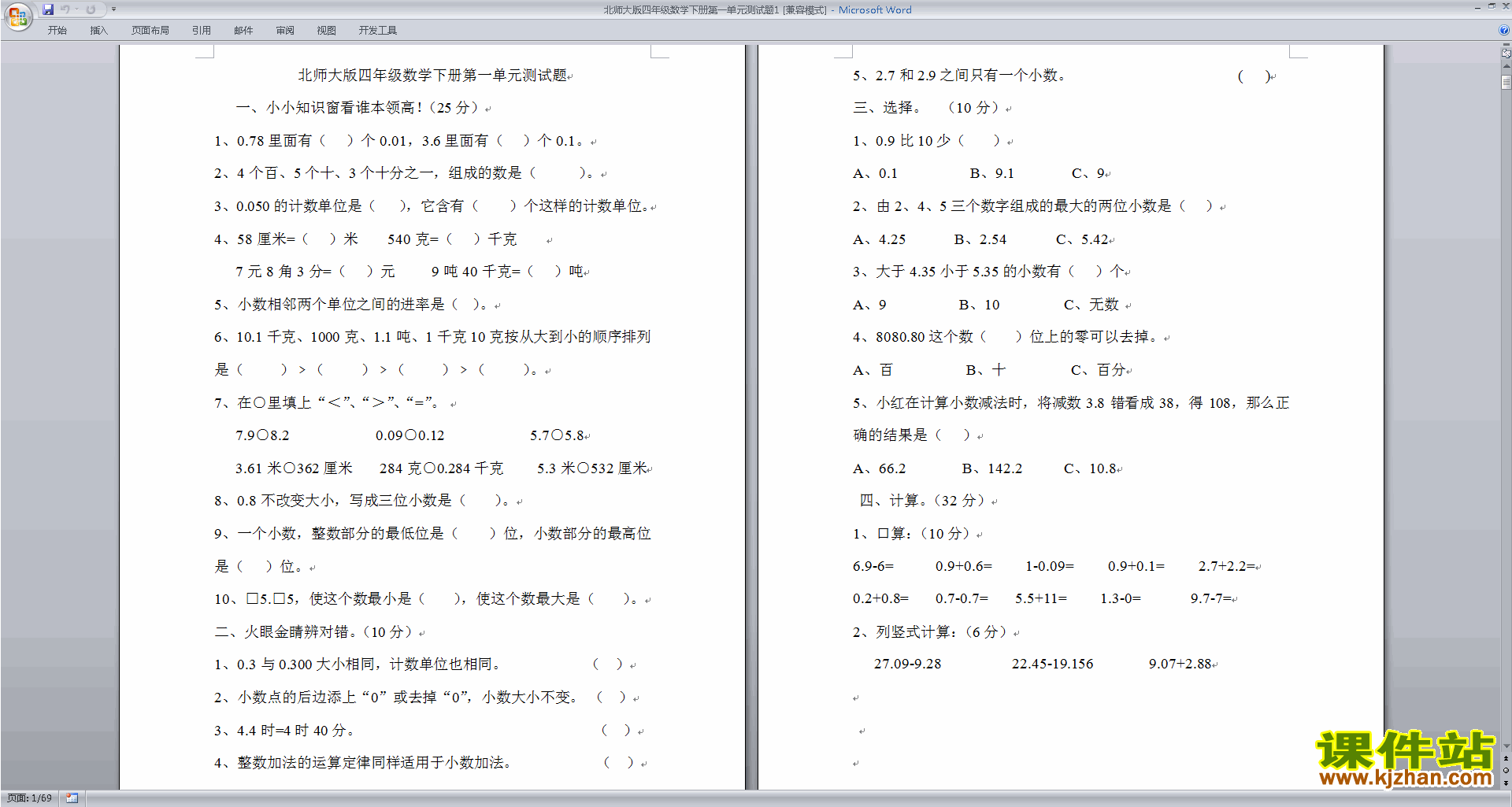This screenshot has width=1512, height=807.
Task: Click vertical calculation 27.09-9.28
Action: tap(907, 664)
